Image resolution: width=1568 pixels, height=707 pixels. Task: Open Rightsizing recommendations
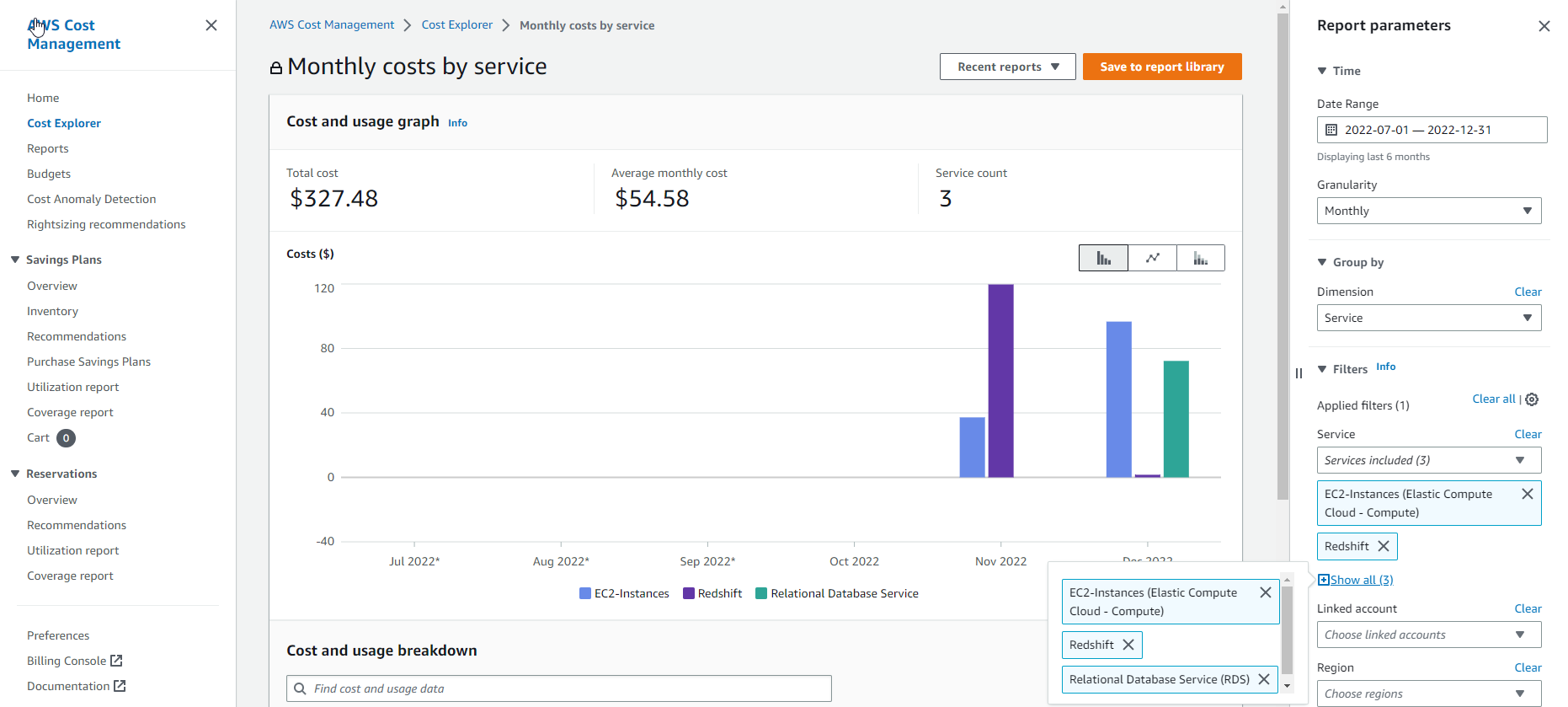tap(106, 224)
